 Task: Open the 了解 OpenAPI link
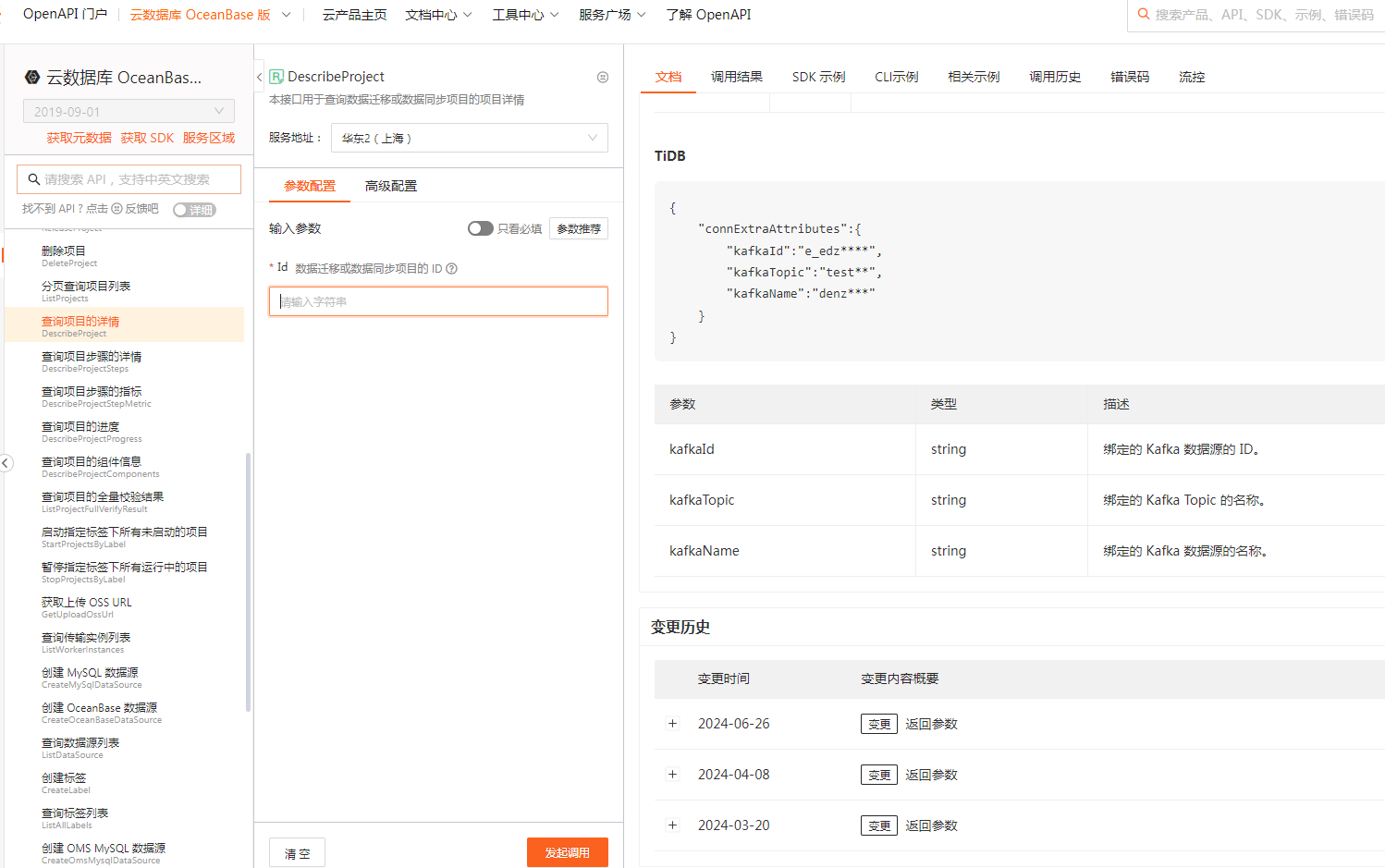(x=708, y=15)
